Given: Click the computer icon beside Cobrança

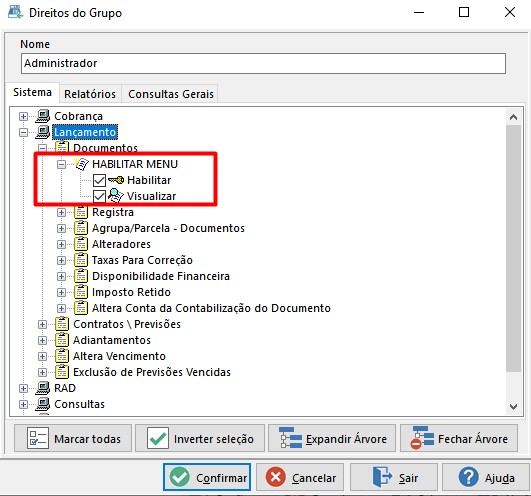Looking at the screenshot, I should pyautogui.click(x=43, y=116).
